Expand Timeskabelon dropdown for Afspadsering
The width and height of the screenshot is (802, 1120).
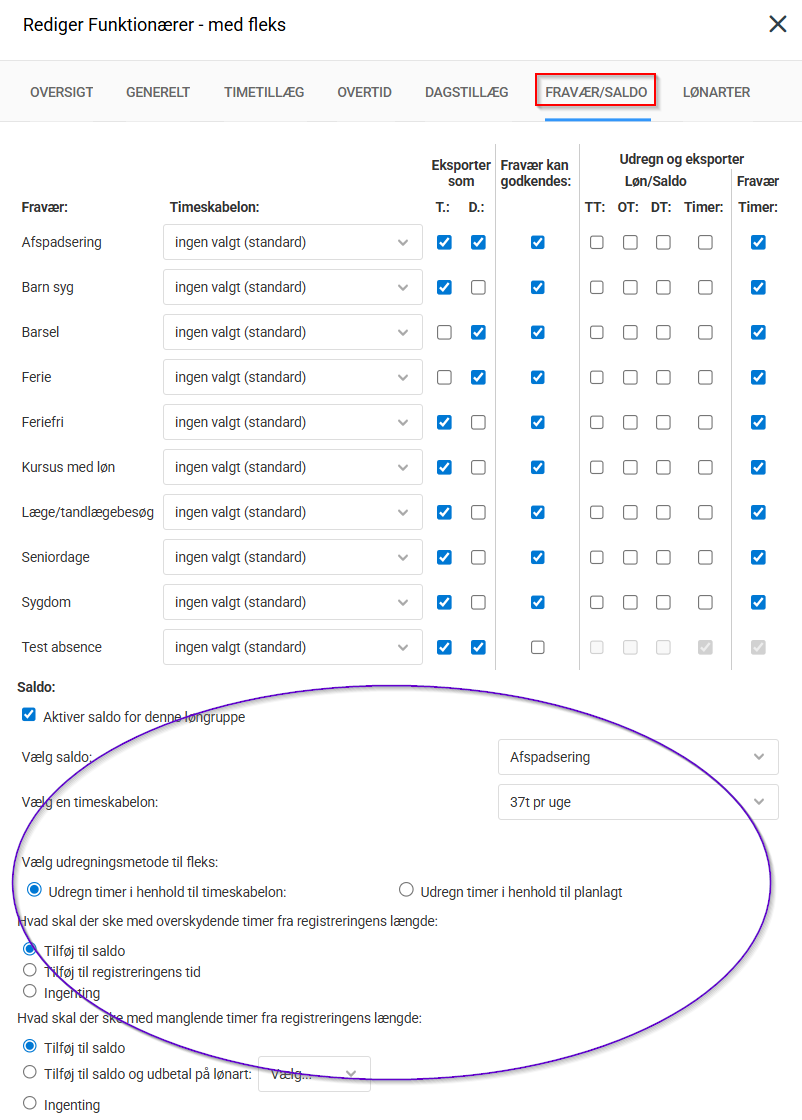[292, 242]
